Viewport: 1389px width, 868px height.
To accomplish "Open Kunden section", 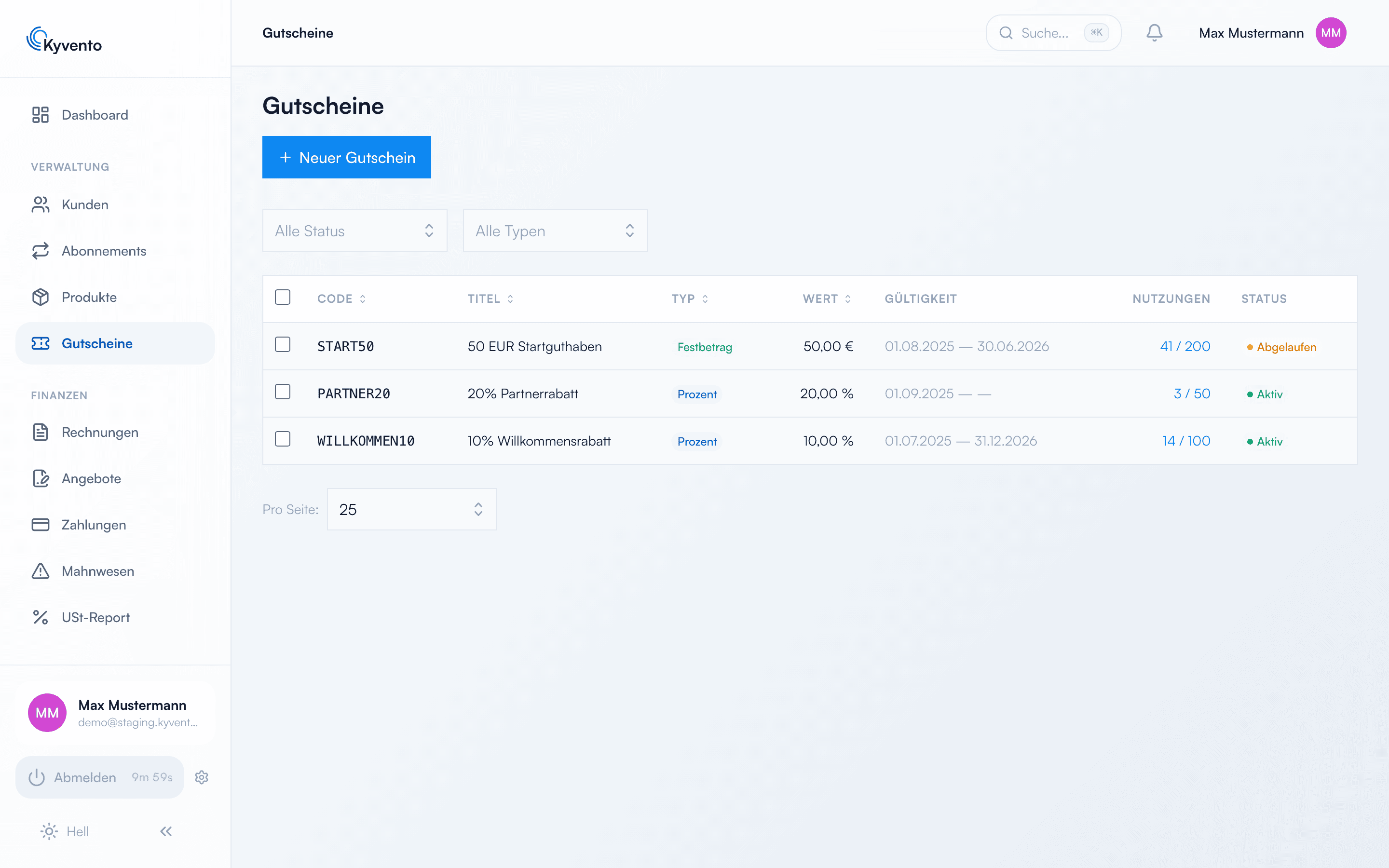I will click(x=115, y=204).
